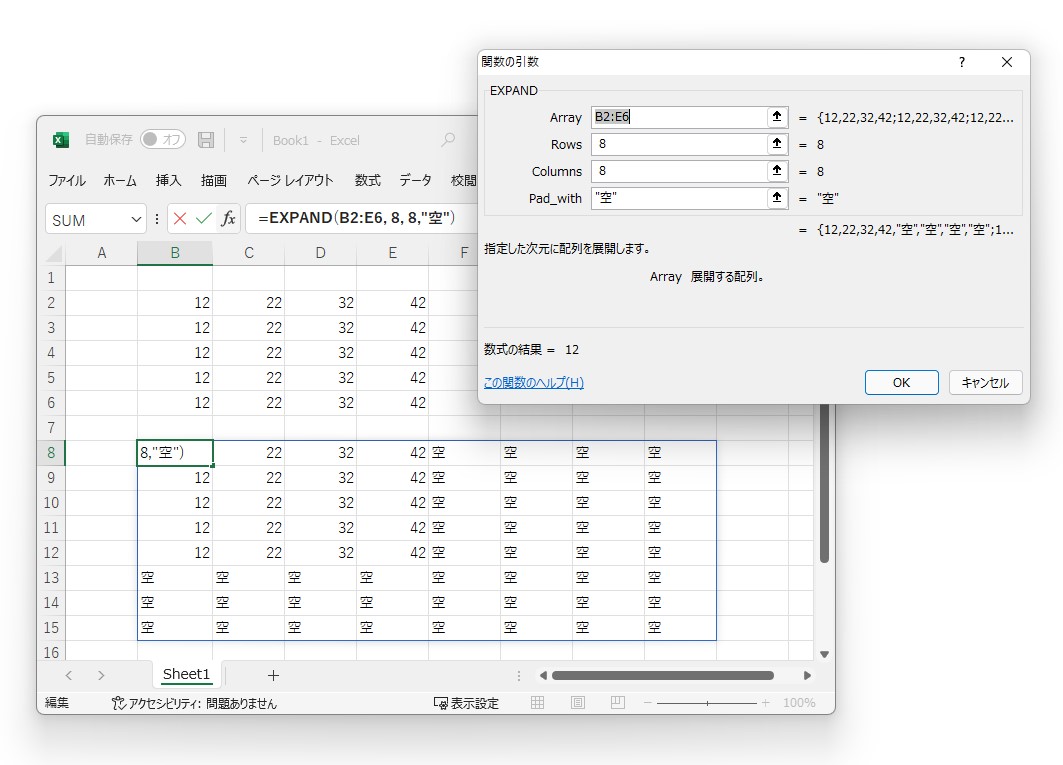This screenshot has height=765, width=1063.
Task: Click the horizontal scrollbar right arrow
Action: tap(807, 675)
